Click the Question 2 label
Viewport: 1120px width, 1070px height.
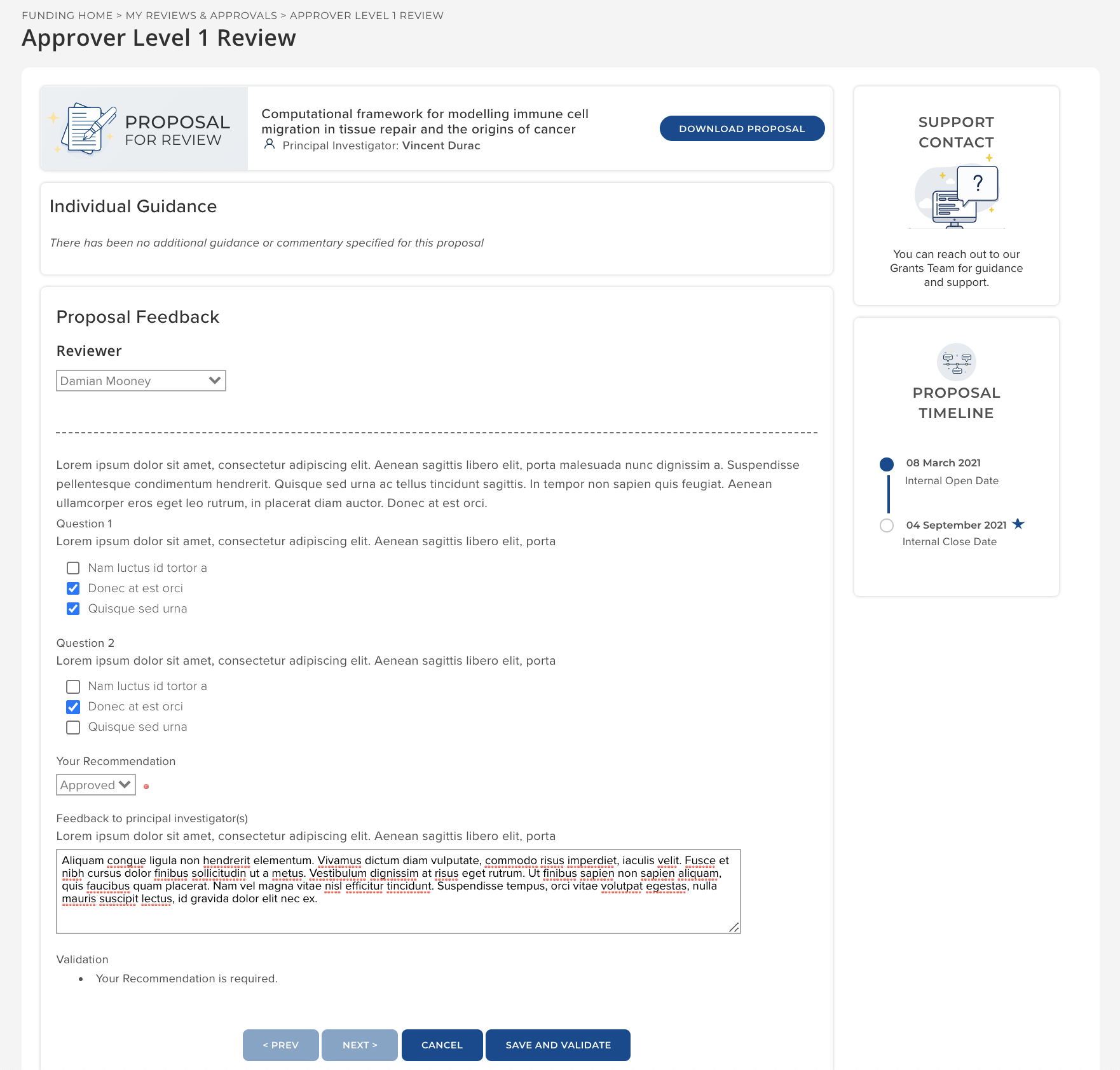(85, 643)
